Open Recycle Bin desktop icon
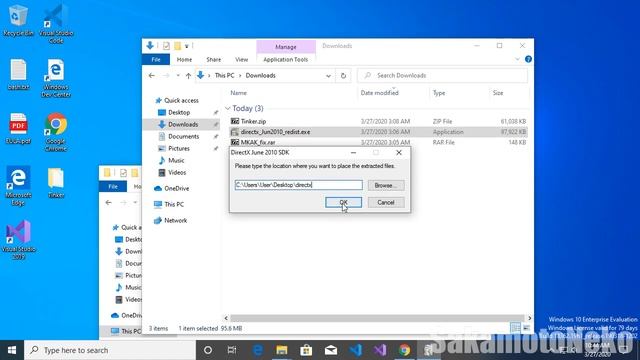640x360 pixels. pyautogui.click(x=18, y=20)
